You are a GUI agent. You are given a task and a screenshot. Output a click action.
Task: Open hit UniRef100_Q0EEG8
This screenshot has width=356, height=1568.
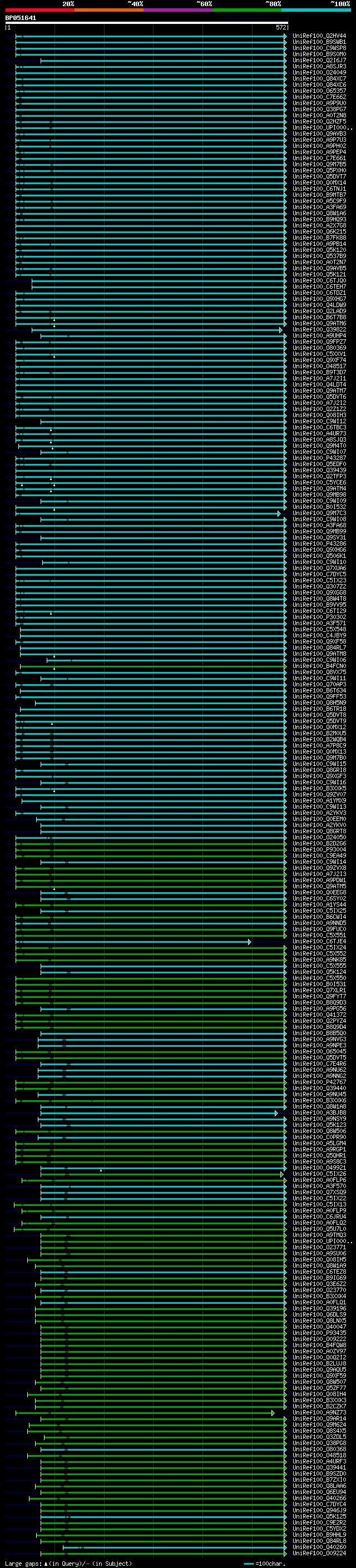pos(319,892)
